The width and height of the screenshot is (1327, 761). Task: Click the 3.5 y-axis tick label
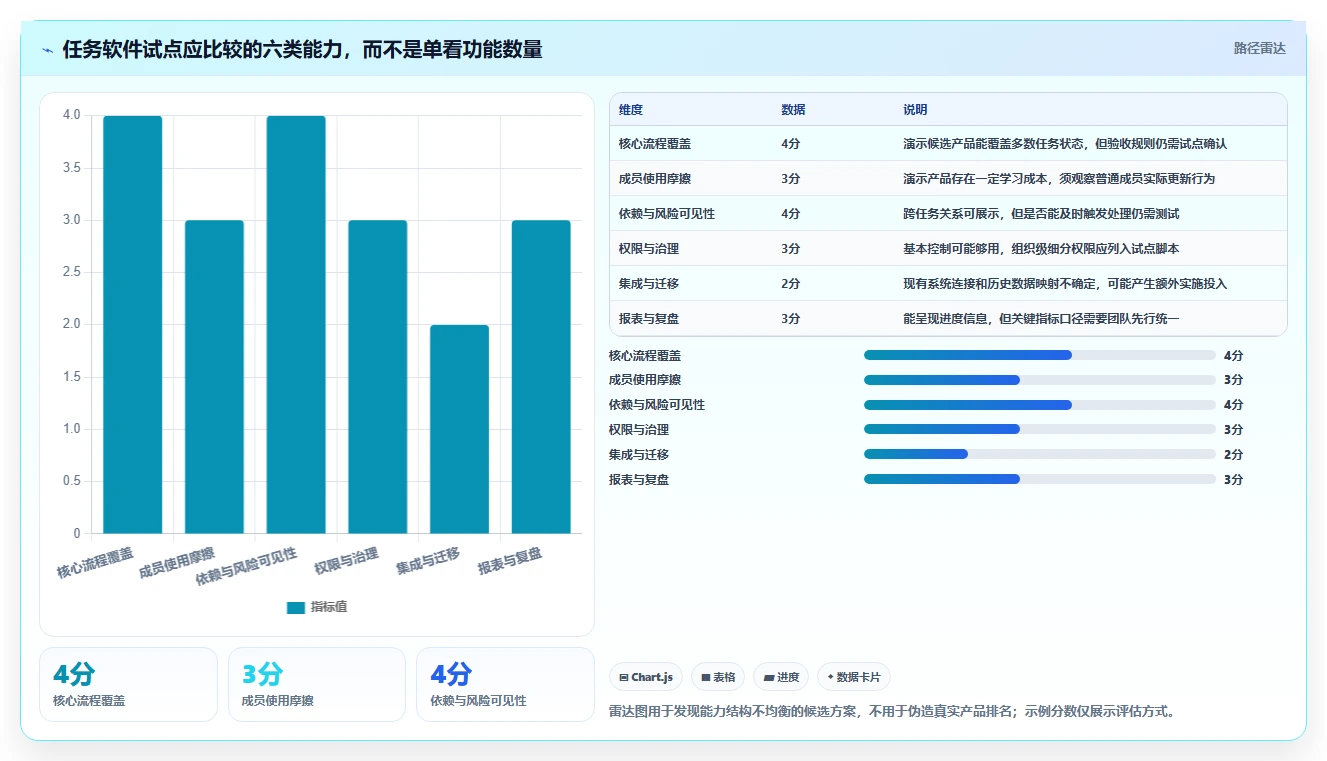[70, 168]
